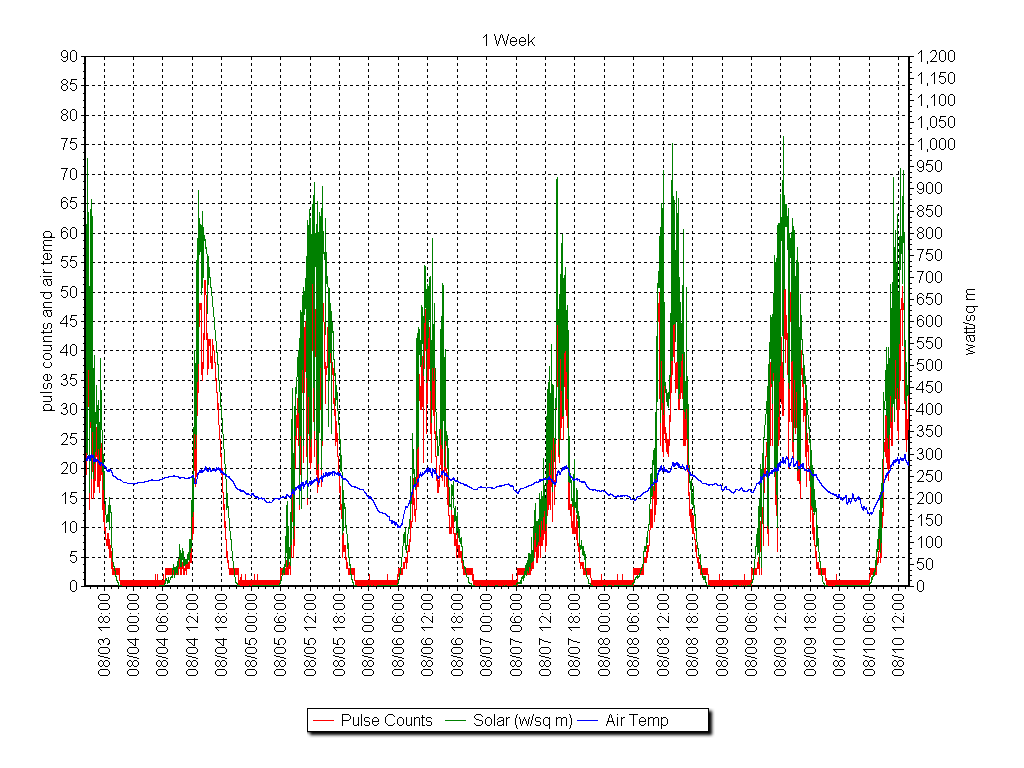Click the "08/10 12:00" time axis label
The height and width of the screenshot is (768, 1024).
[x=898, y=635]
